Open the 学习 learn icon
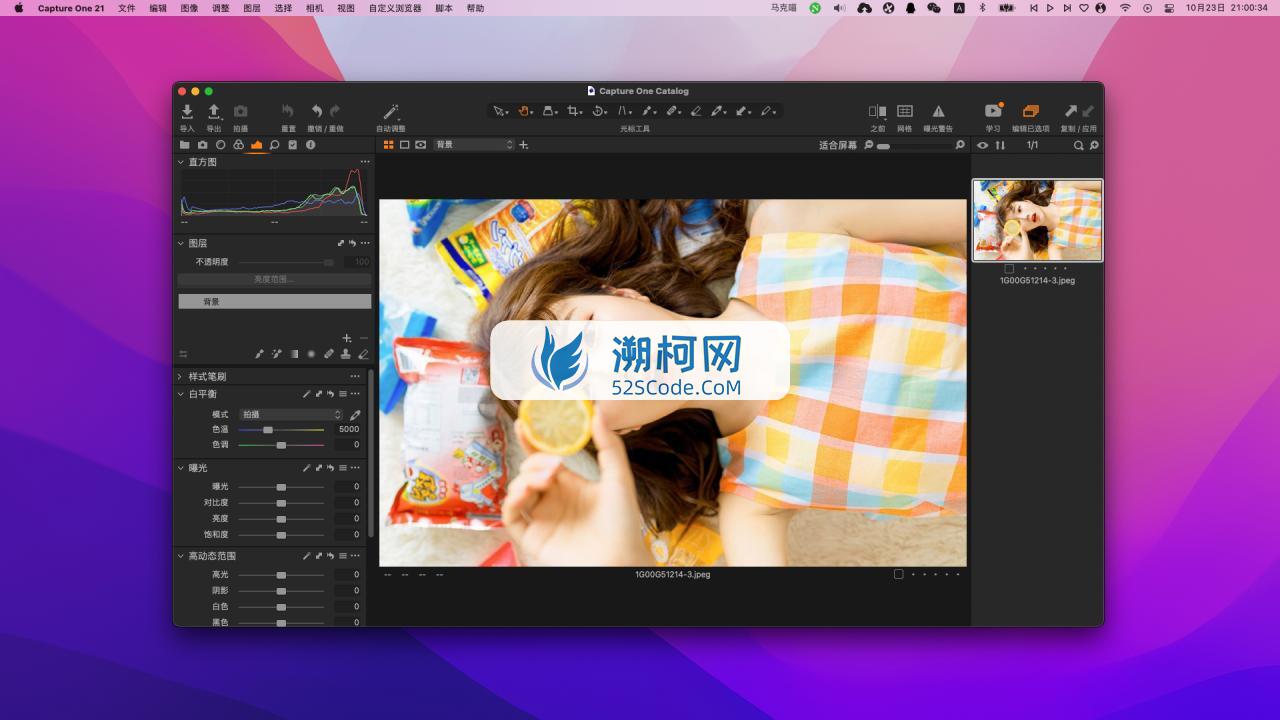This screenshot has width=1280, height=720. (x=993, y=111)
